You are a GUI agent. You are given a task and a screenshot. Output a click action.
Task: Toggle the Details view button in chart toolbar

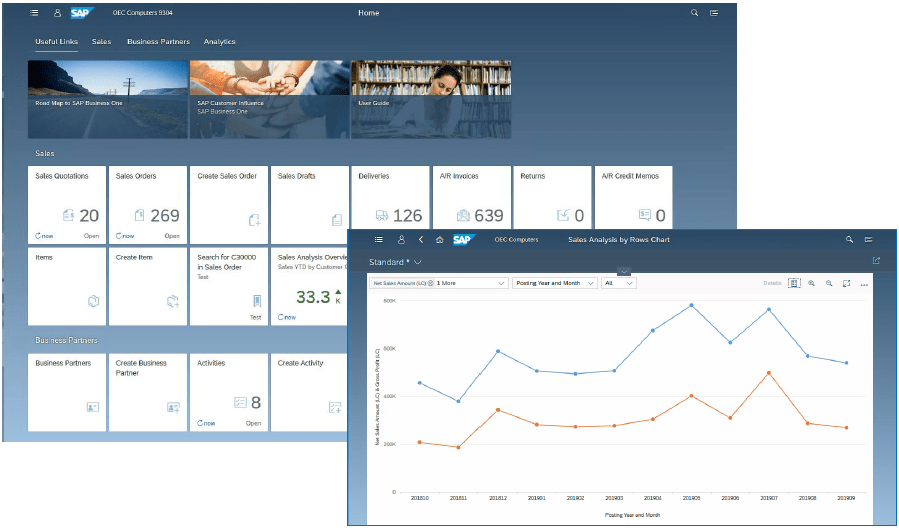click(794, 284)
